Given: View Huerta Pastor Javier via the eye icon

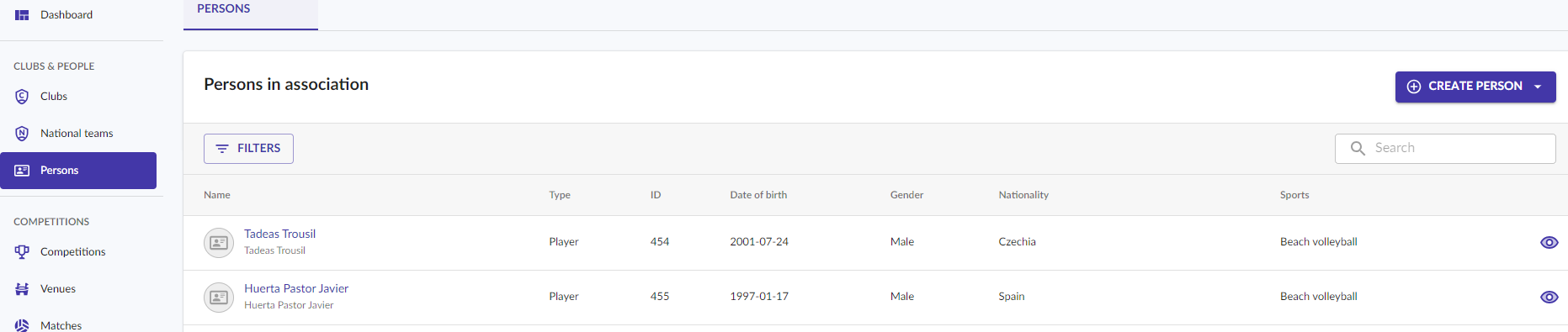Looking at the screenshot, I should point(1549,297).
